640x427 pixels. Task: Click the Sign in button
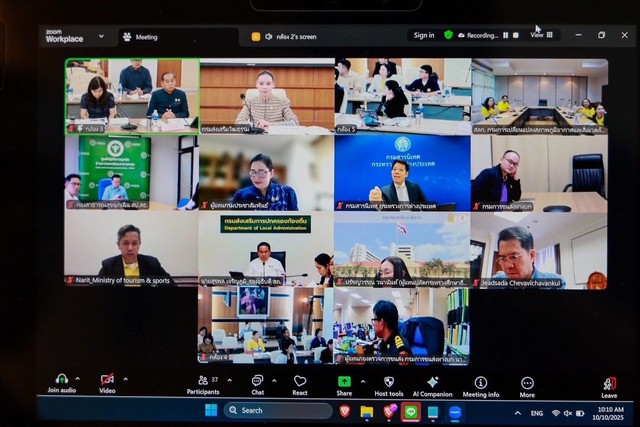[x=424, y=35]
